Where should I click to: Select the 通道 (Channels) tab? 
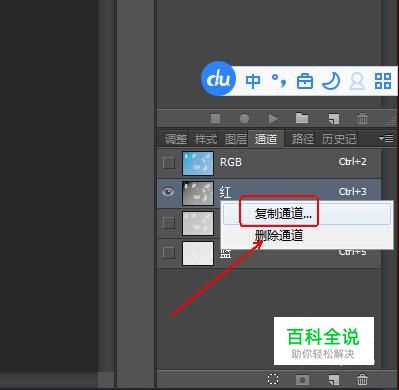pos(266,139)
